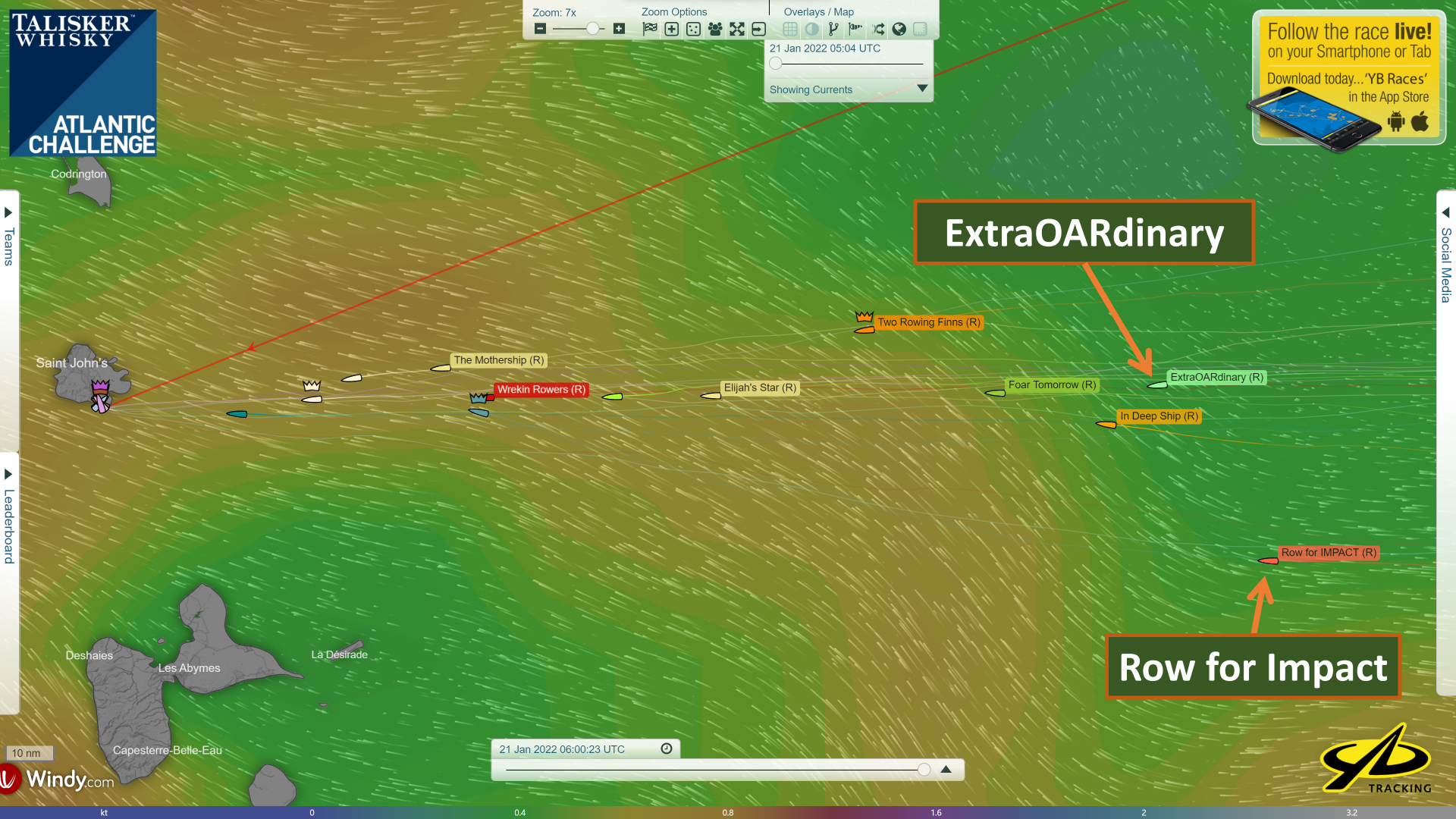The width and height of the screenshot is (1456, 819).
Task: Click the zoom in plus button
Action: 619,29
